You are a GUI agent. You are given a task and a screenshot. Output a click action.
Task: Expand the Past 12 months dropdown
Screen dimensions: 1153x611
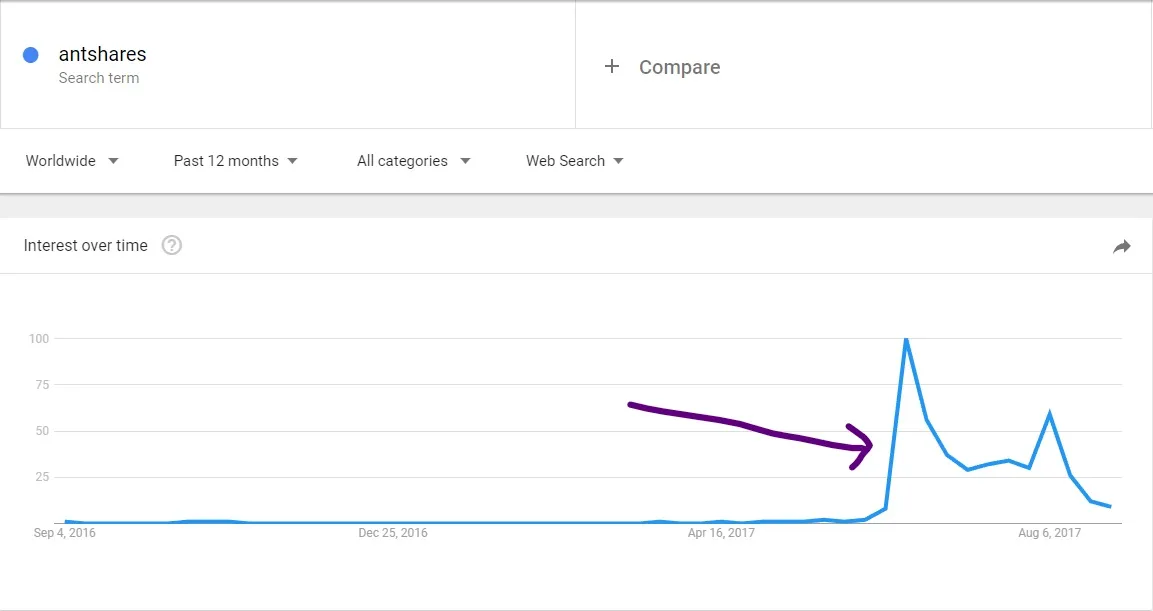[x=235, y=160]
